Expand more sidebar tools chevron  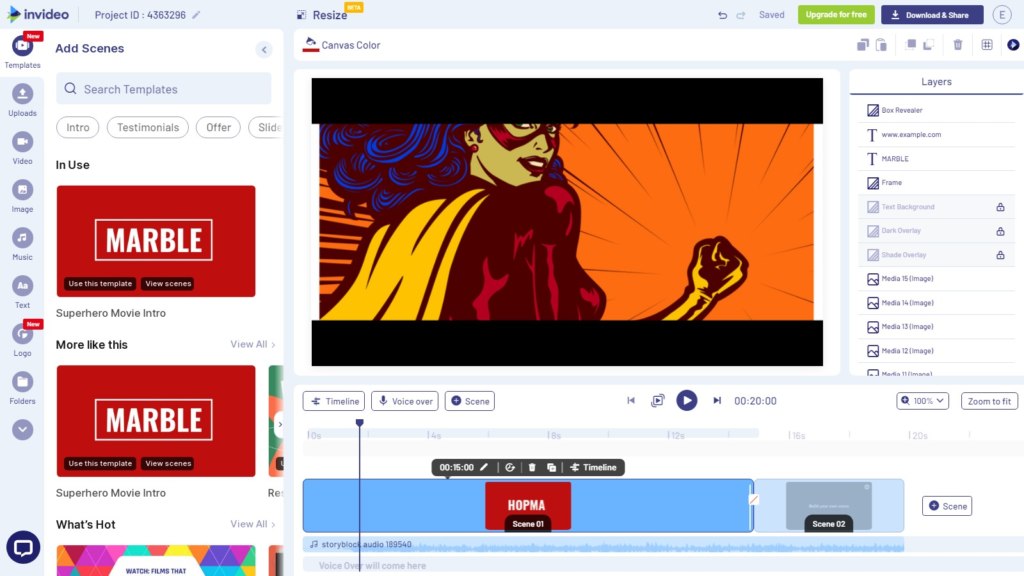(22, 430)
